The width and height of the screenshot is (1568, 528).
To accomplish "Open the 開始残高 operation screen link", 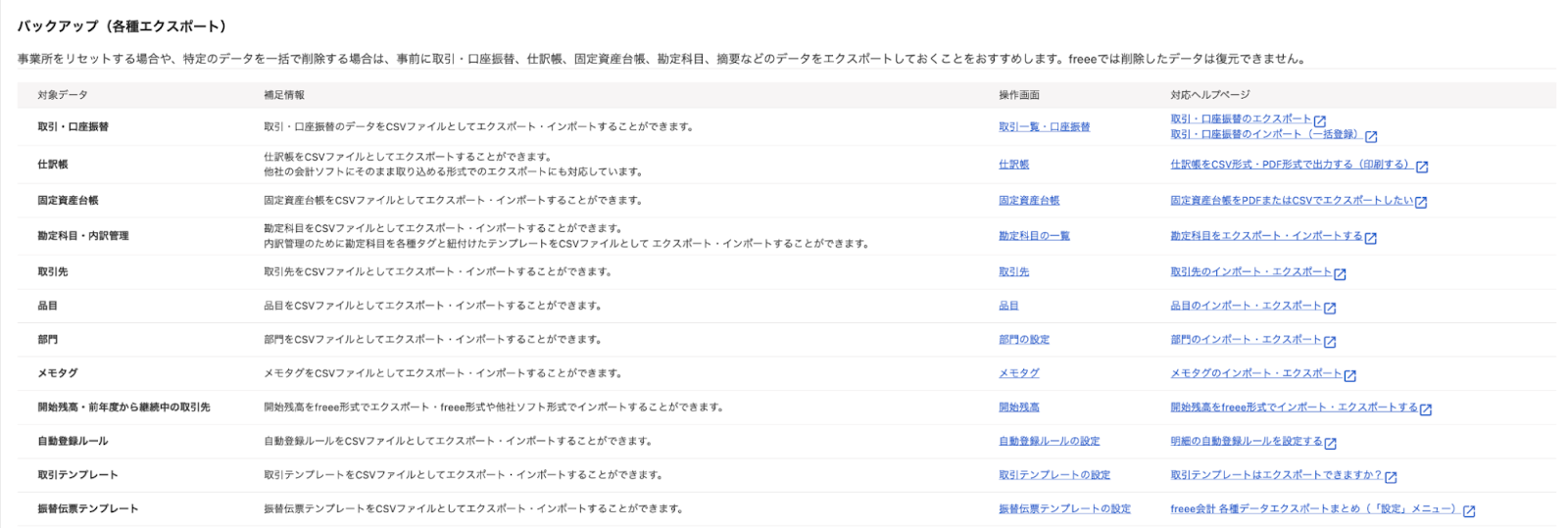I will click(1019, 408).
